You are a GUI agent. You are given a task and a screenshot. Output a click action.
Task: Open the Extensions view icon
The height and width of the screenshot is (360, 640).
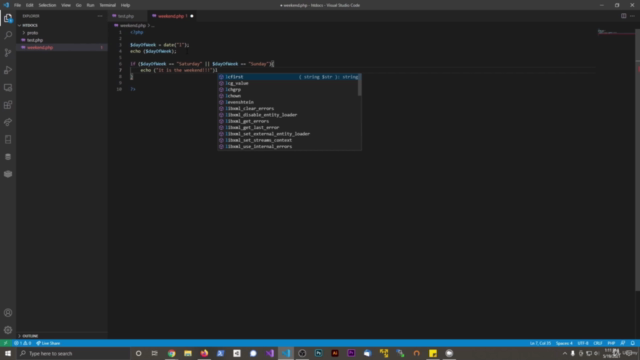(x=8, y=105)
